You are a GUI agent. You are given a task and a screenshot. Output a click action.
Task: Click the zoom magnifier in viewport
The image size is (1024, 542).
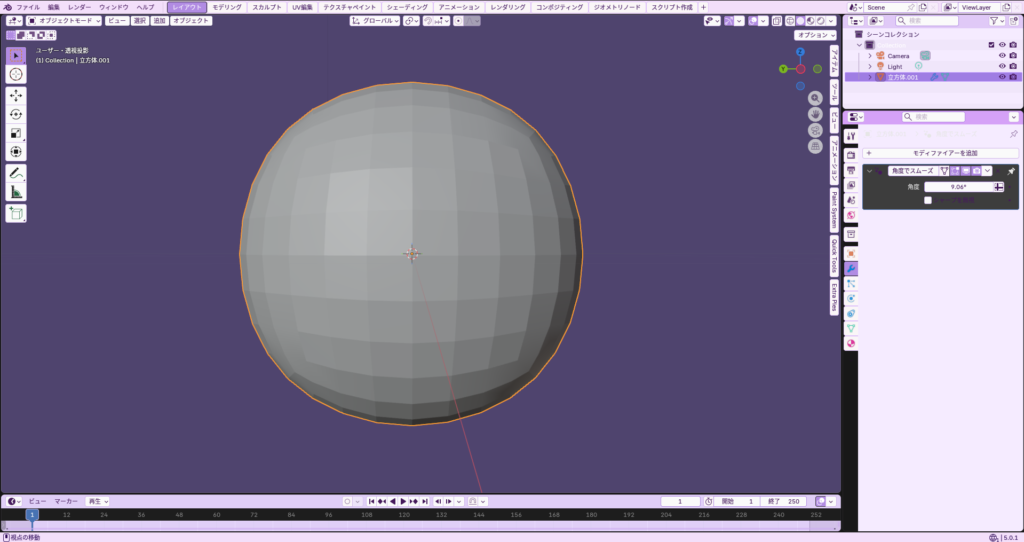[815, 98]
